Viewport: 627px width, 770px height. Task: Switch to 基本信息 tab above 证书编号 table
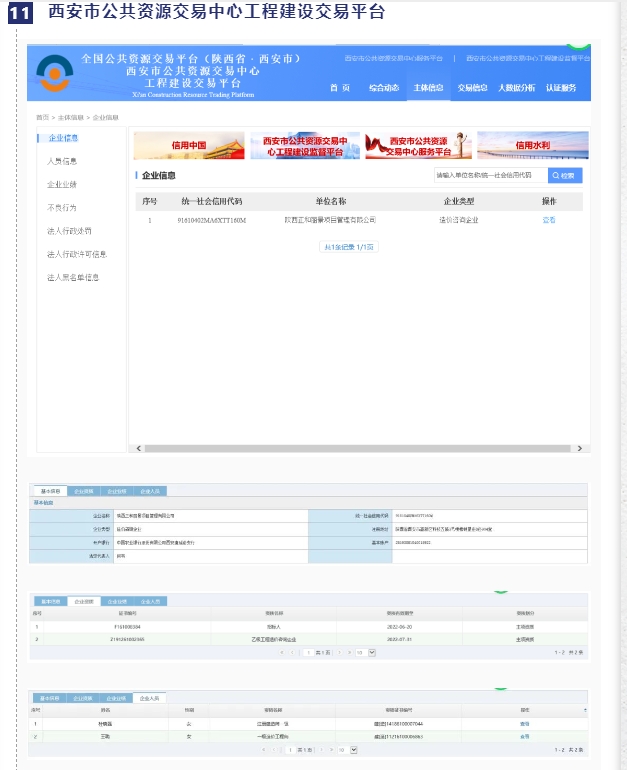(x=51, y=601)
